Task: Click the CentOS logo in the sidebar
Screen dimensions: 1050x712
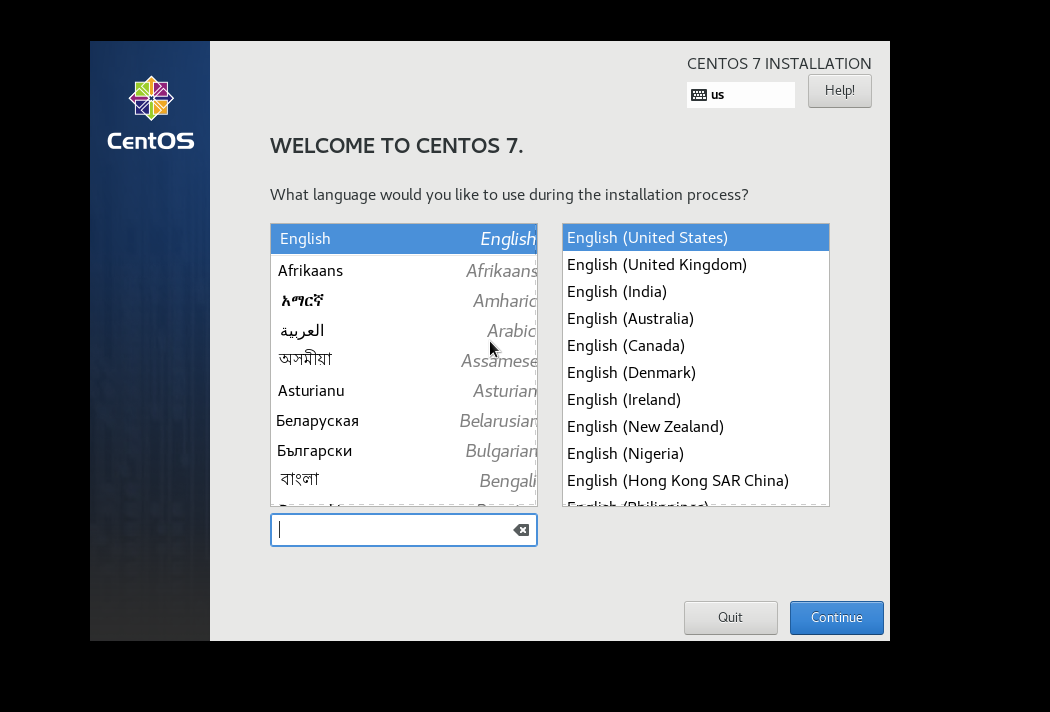Action: click(x=151, y=113)
